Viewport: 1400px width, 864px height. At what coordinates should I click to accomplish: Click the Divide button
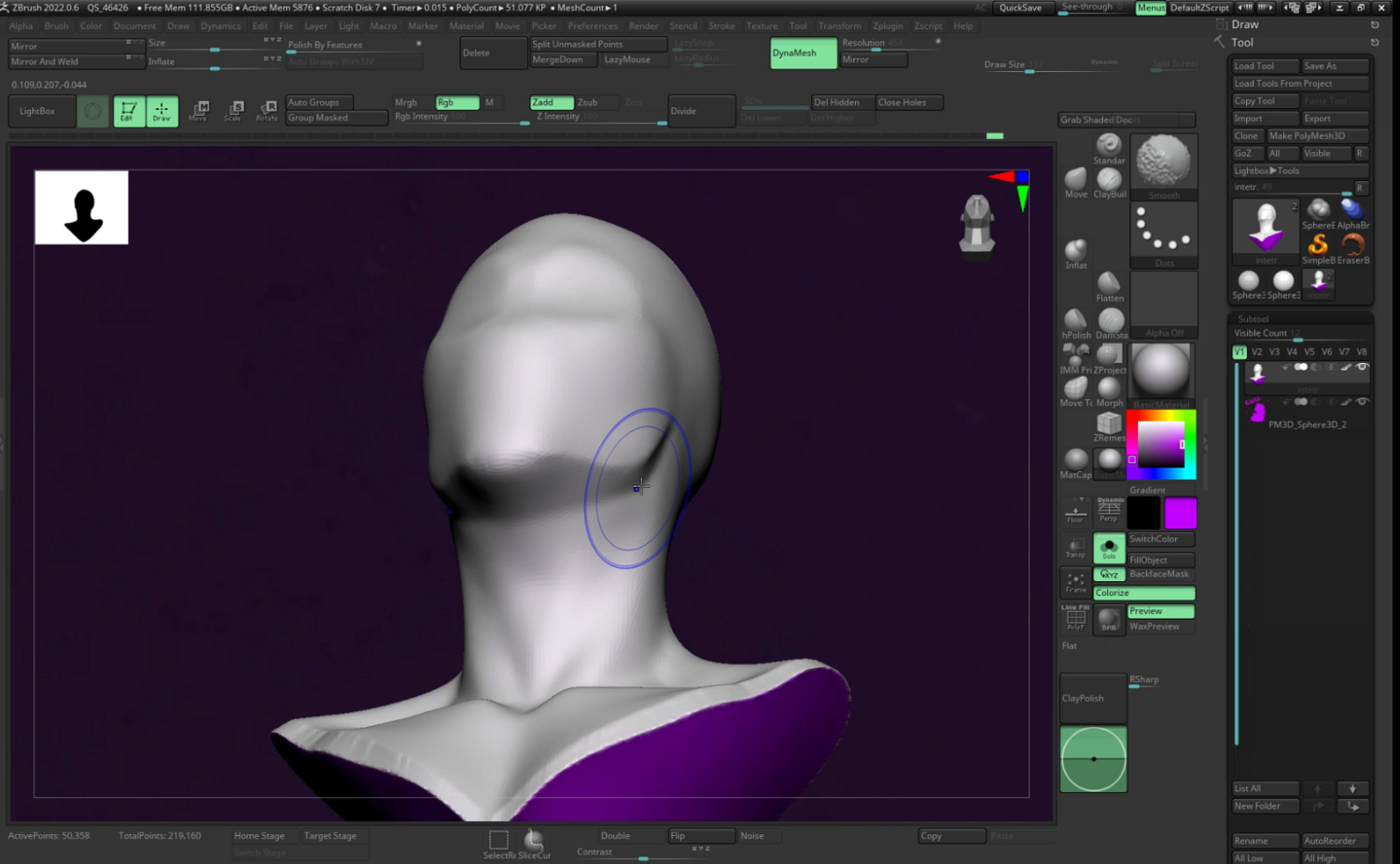(702, 111)
